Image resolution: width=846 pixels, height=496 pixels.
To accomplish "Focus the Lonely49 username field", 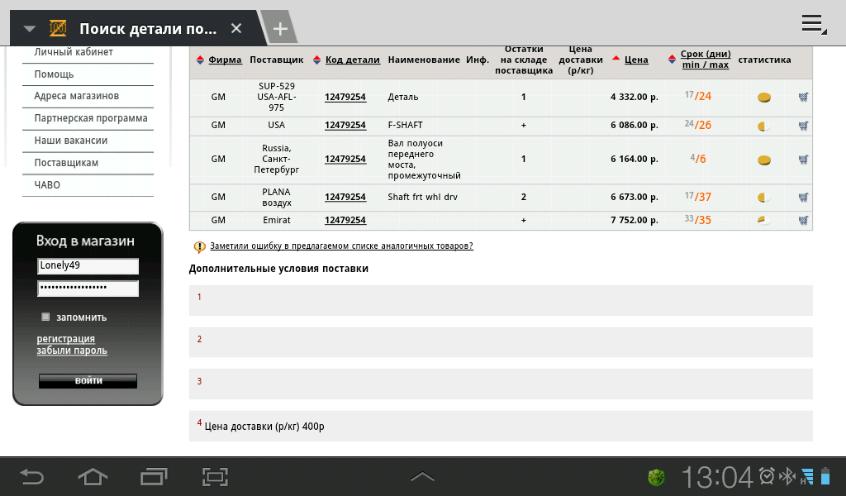I will click(88, 267).
